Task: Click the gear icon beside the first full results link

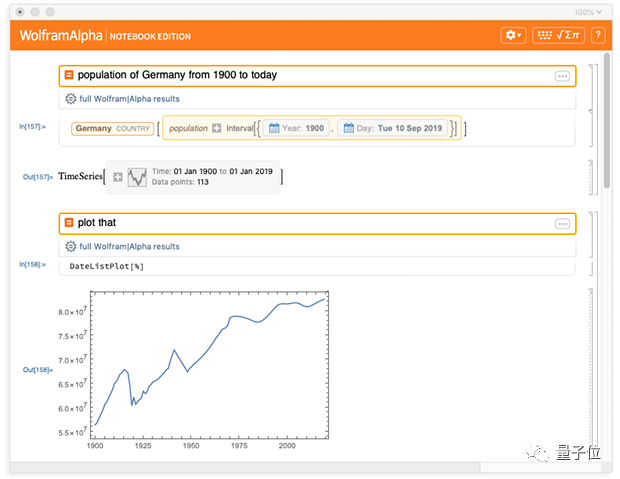Action: click(70, 98)
